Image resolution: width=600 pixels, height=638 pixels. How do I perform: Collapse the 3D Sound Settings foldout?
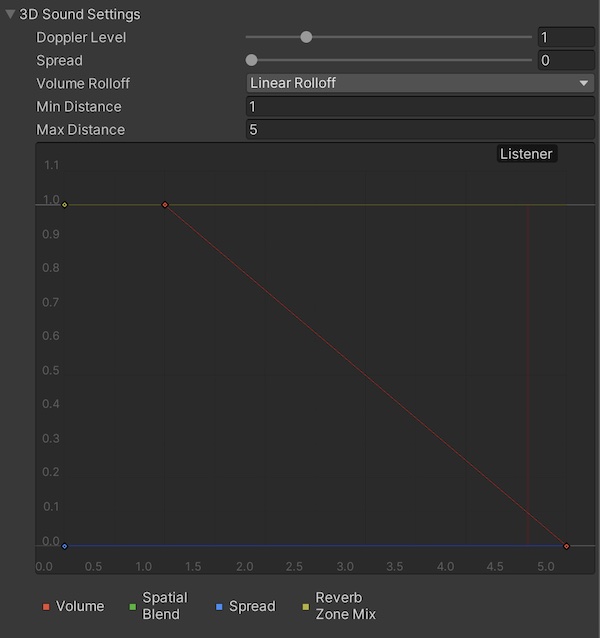coord(11,15)
